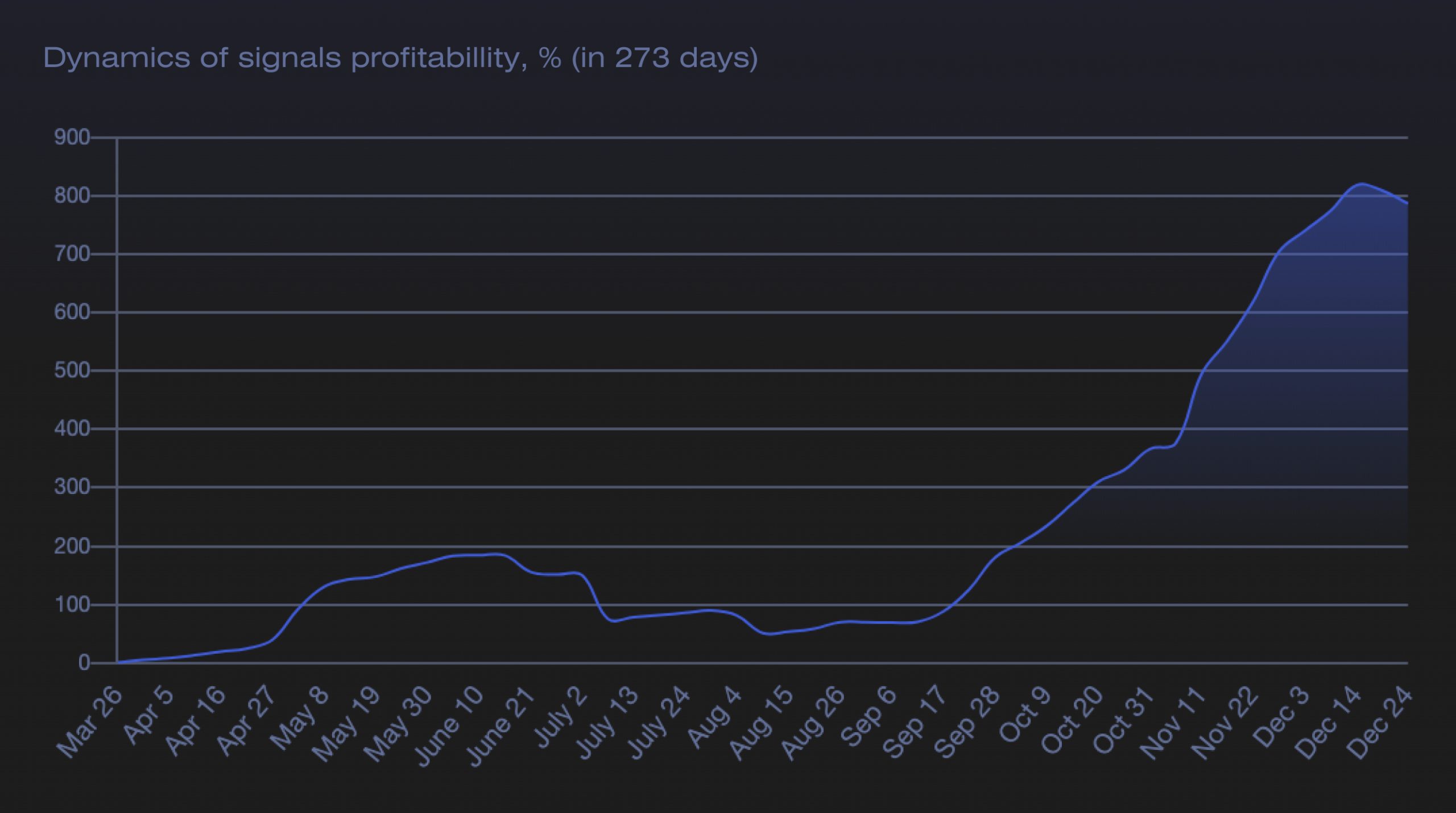Click the 'Aug 4' date label
The width and height of the screenshot is (1456, 813).
(714, 717)
